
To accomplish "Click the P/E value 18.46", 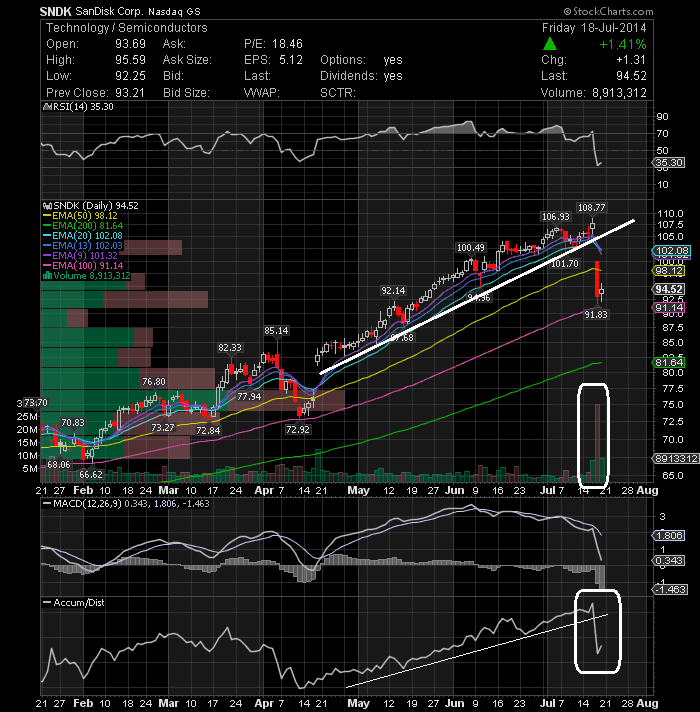I will click(287, 44).
